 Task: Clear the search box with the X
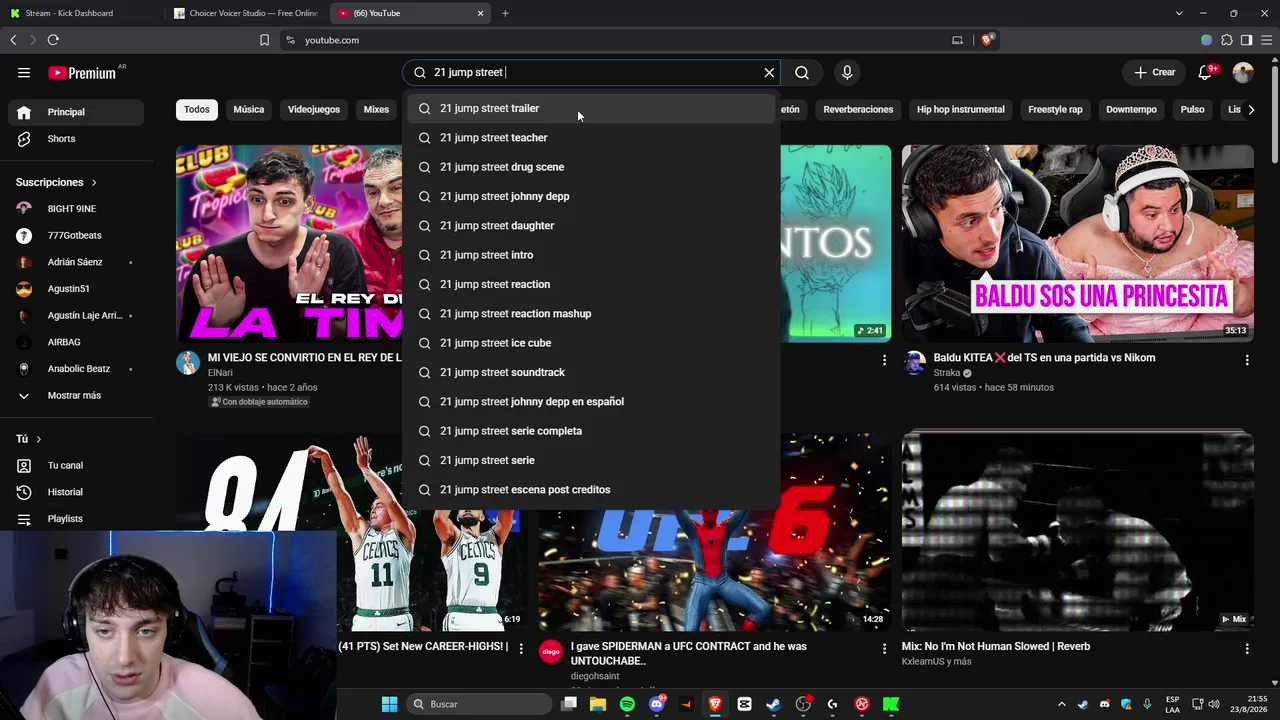pos(769,72)
